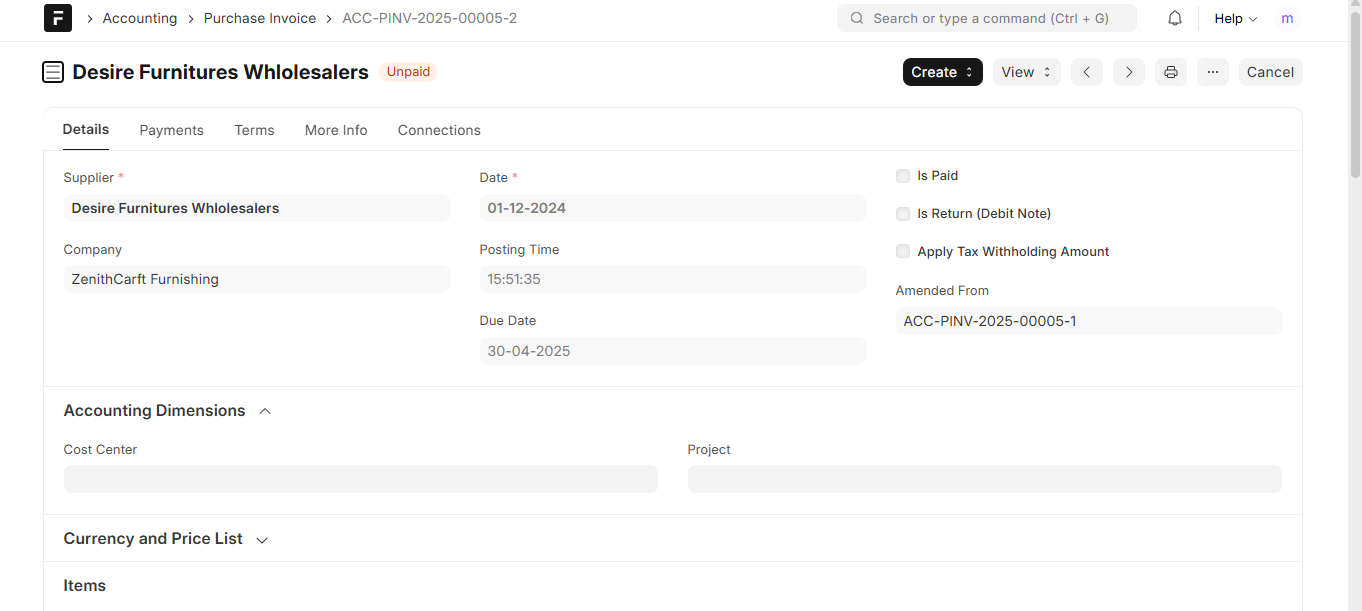Click the Company field ZenithCarft Furnishing

click(257, 279)
